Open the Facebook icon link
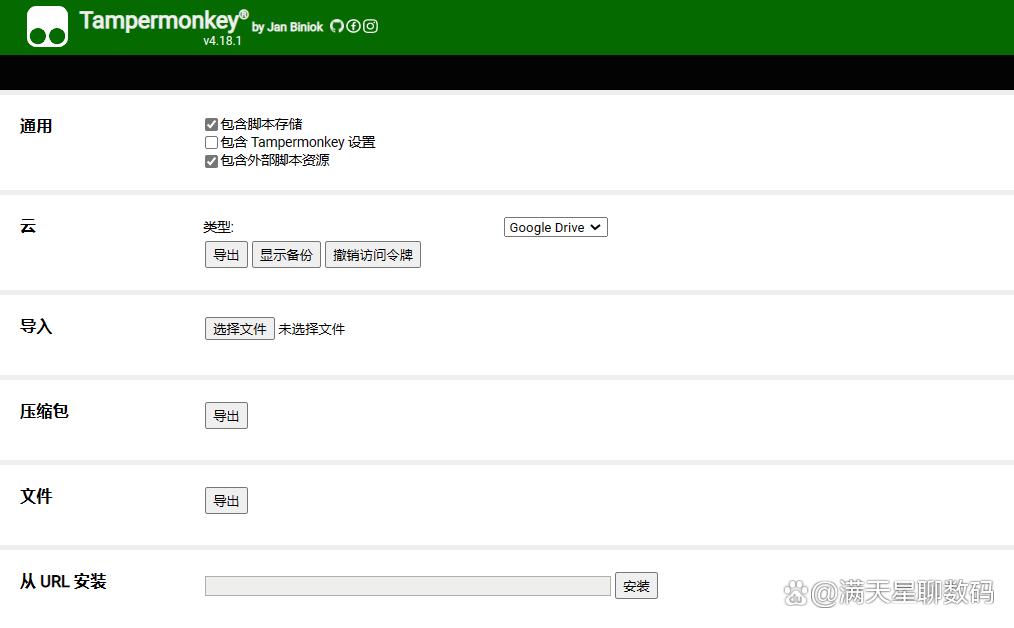Screen dimensions: 1014x628 (x=354, y=26)
